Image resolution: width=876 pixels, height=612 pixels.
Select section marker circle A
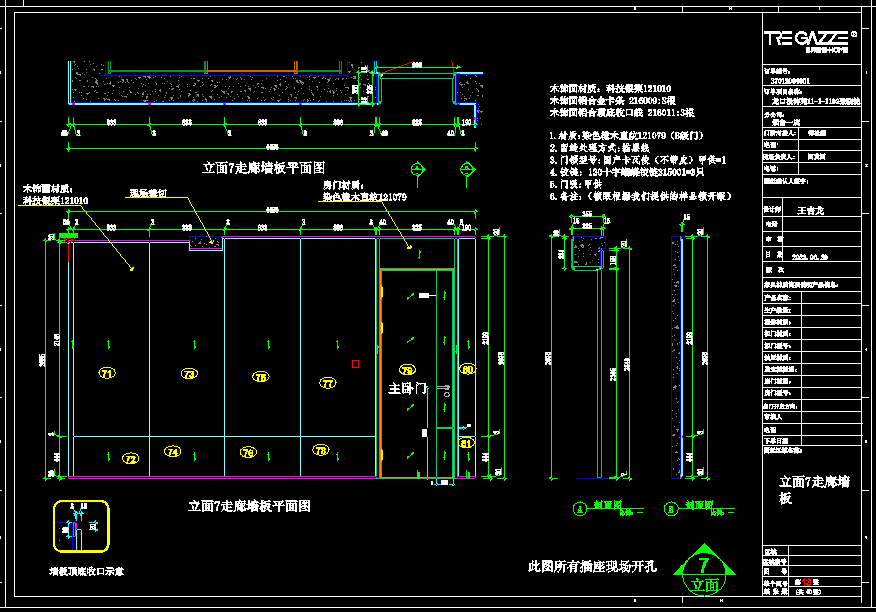(580, 509)
